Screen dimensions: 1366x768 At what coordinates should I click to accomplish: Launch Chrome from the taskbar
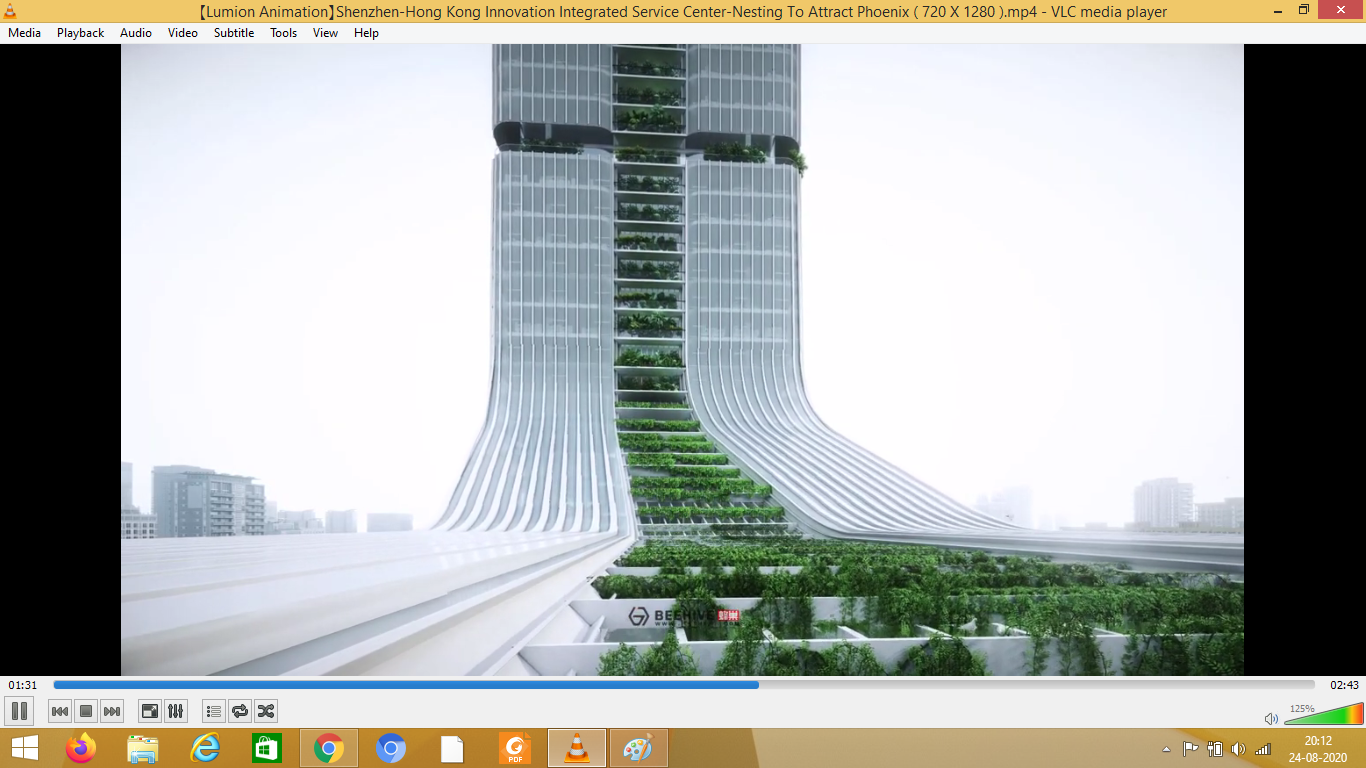tap(328, 747)
